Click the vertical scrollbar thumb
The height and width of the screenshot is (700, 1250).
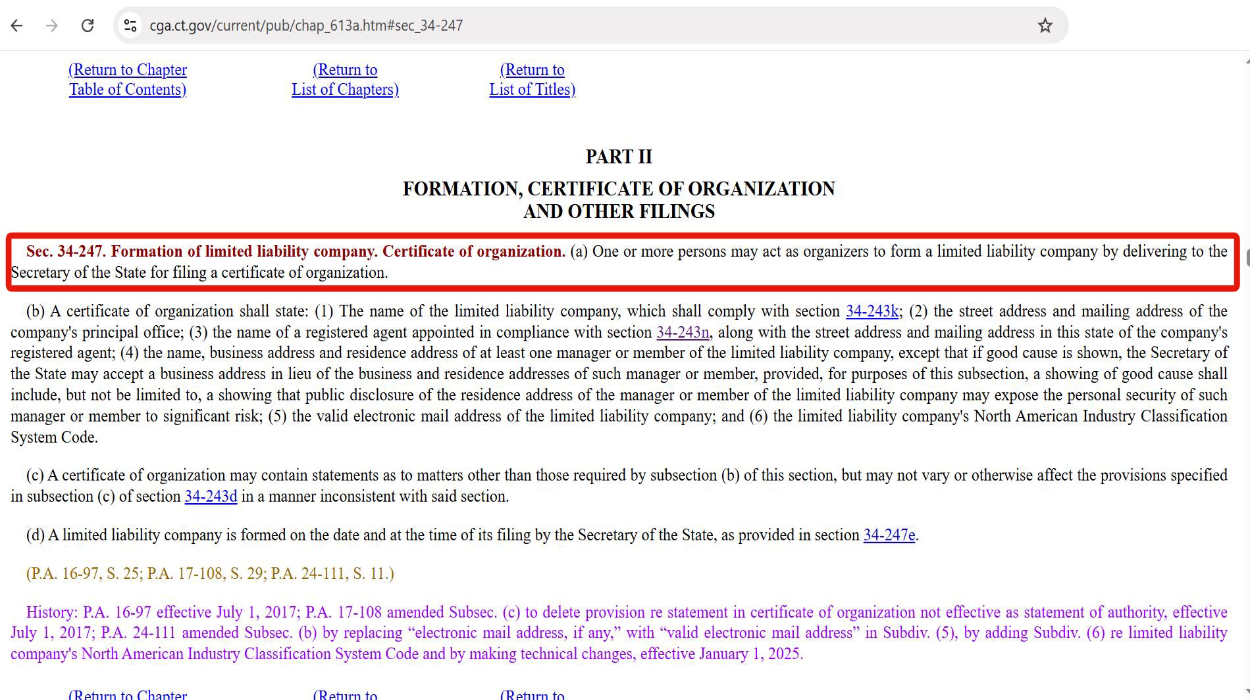coord(1246,258)
